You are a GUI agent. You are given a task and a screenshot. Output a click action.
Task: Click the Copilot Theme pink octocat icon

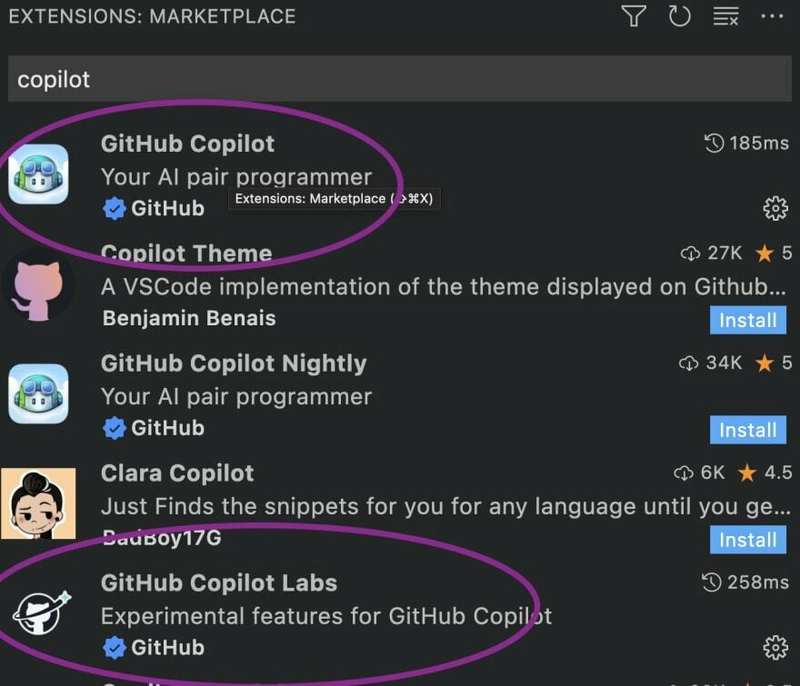click(39, 284)
